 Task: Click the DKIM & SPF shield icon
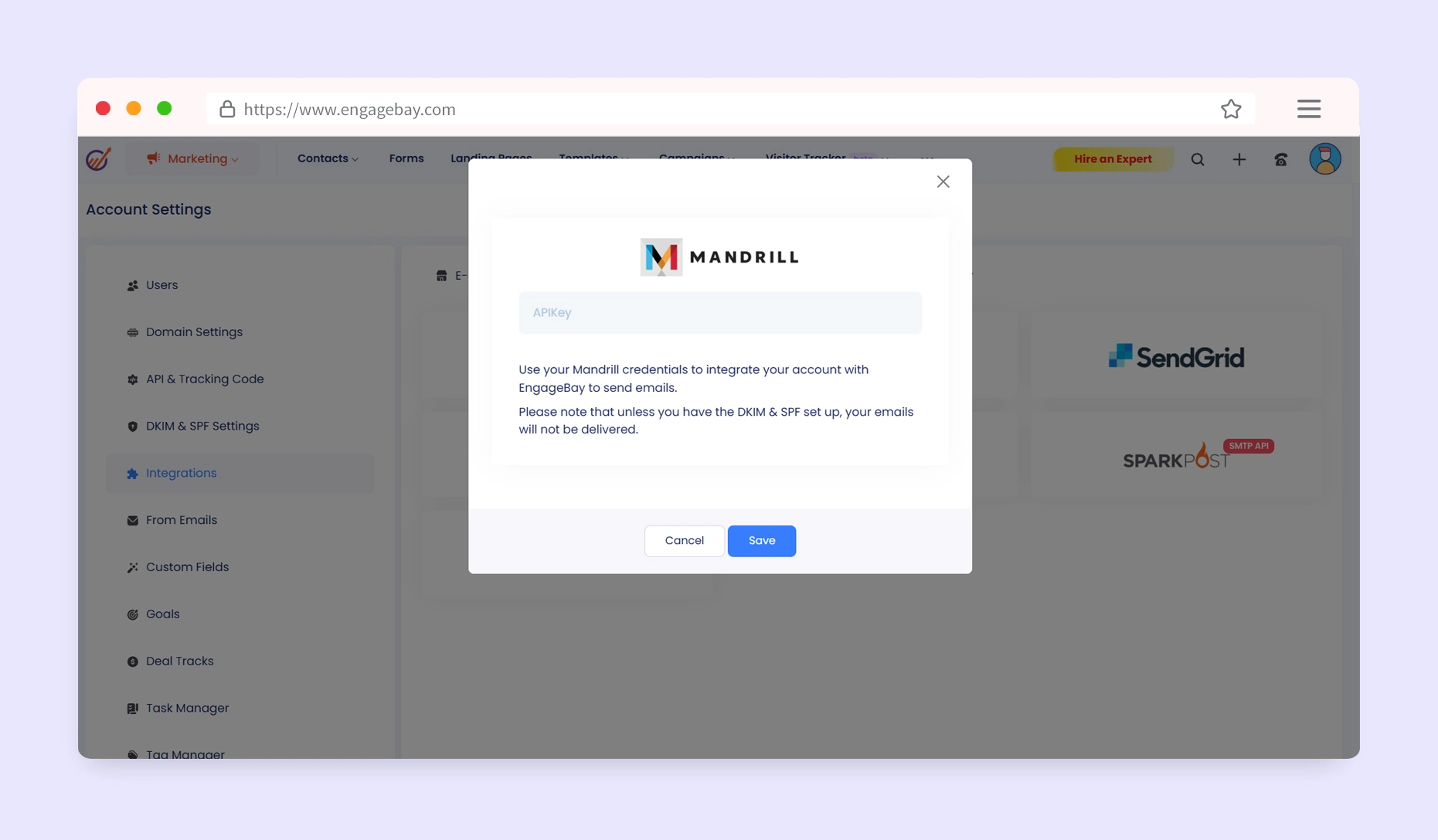[x=132, y=427]
